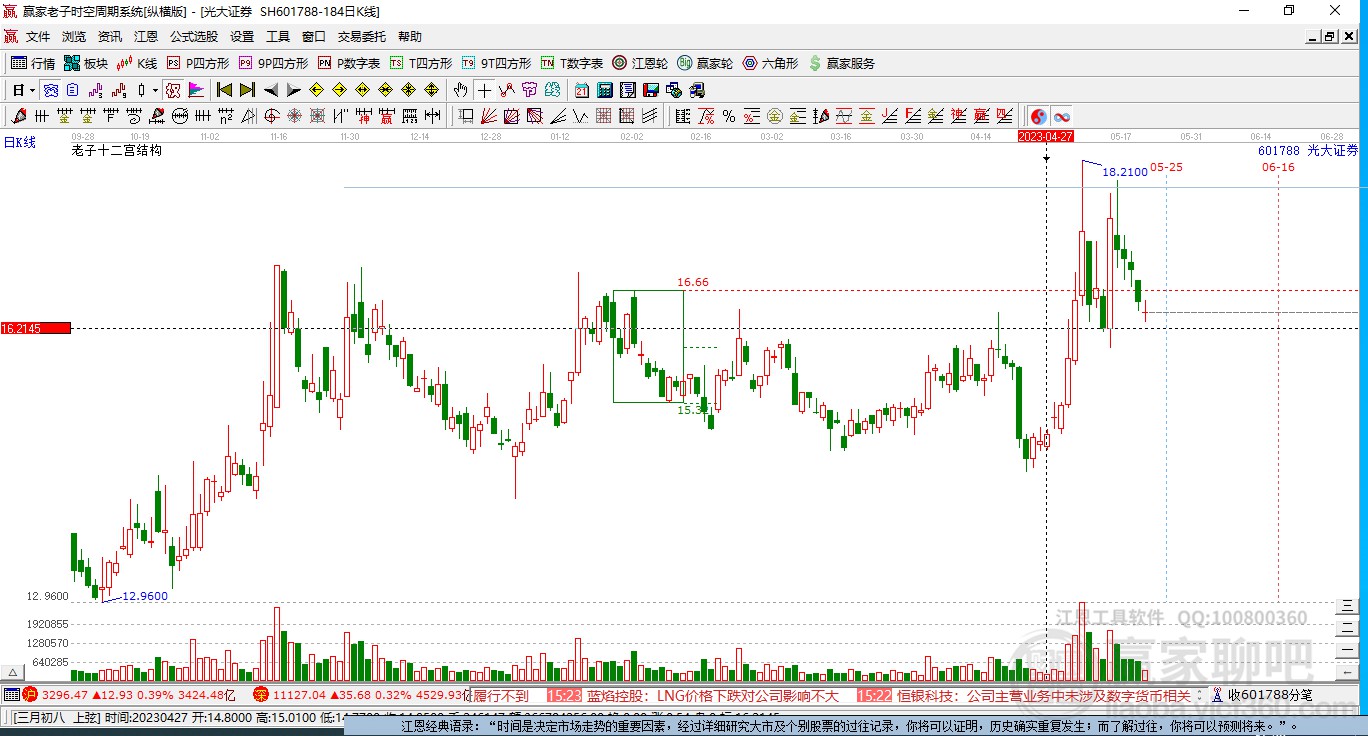Image resolution: width=1368 pixels, height=736 pixels.
Task: Expand the candlestick chart type dropdown arrow
Action: coord(155,90)
